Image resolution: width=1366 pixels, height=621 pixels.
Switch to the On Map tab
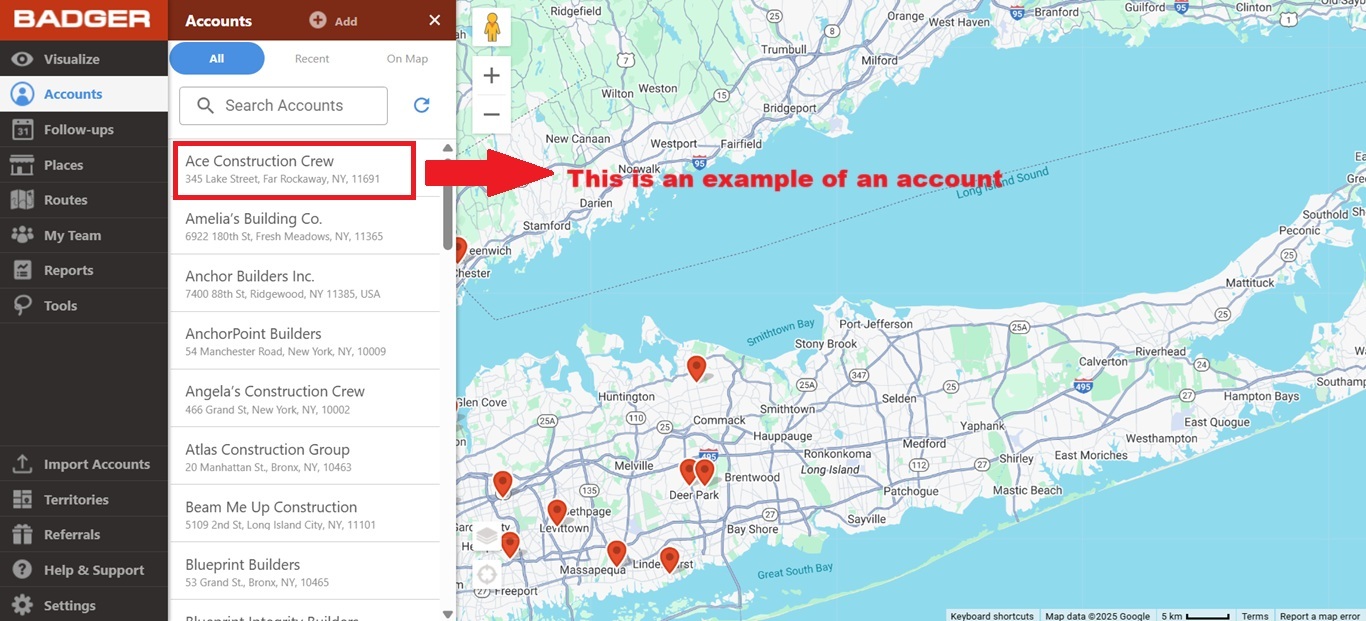[407, 59]
